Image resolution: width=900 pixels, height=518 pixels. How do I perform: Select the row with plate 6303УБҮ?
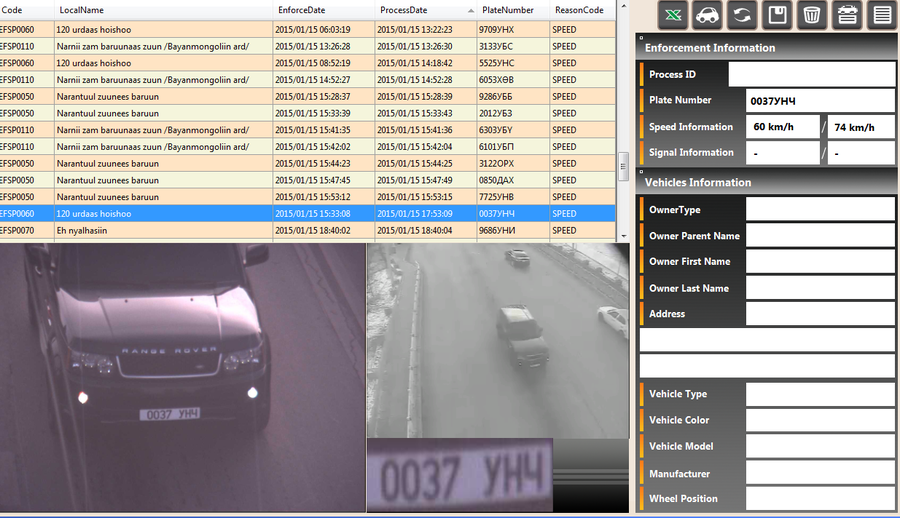tap(307, 130)
